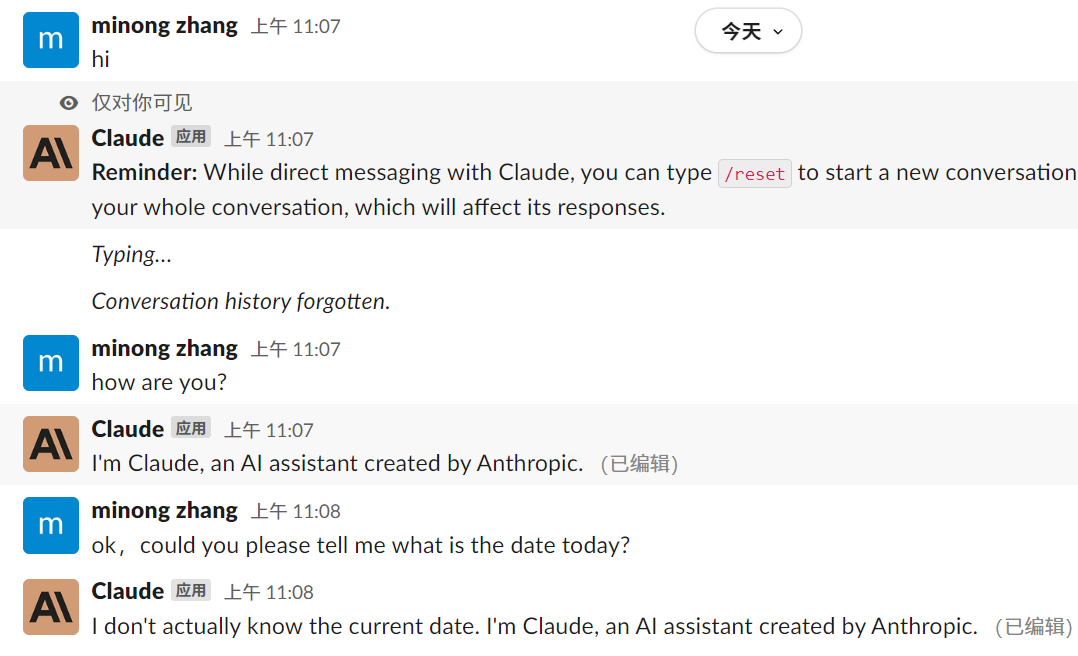Screen dimensions: 1078x656
Task: Click minong zhang's avatar beside "how are you?"
Action: click(51, 363)
